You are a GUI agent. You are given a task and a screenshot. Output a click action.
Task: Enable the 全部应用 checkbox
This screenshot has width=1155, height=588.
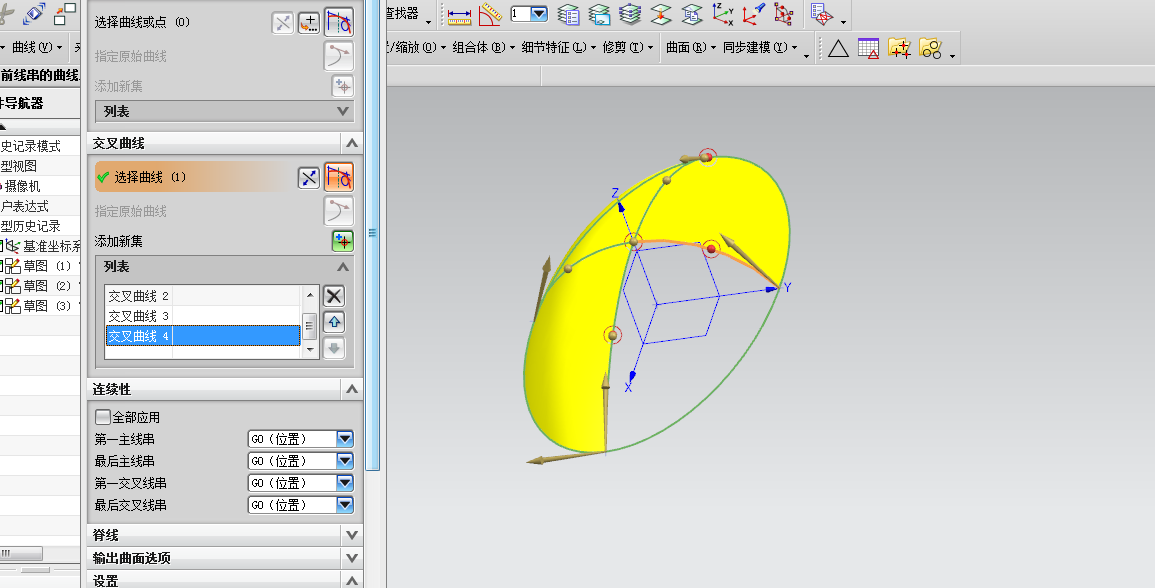coord(102,417)
